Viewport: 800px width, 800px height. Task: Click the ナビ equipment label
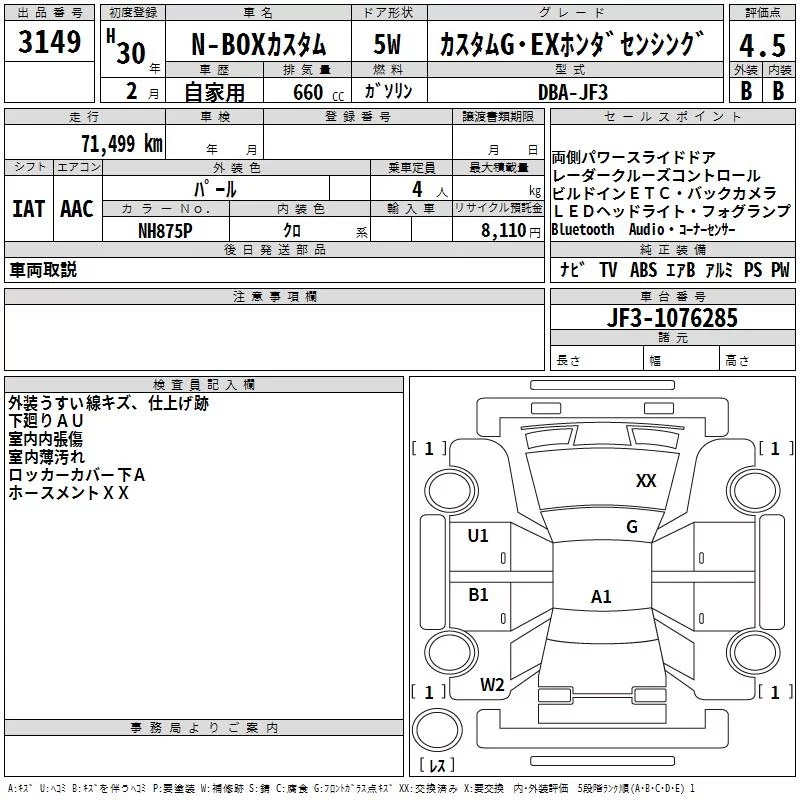coord(571,269)
